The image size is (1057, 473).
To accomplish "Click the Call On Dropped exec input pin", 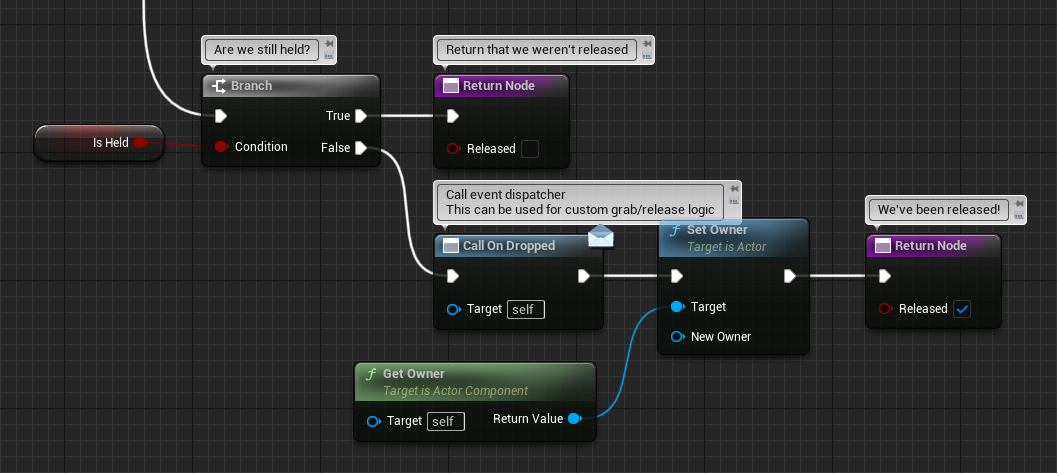I will (452, 276).
